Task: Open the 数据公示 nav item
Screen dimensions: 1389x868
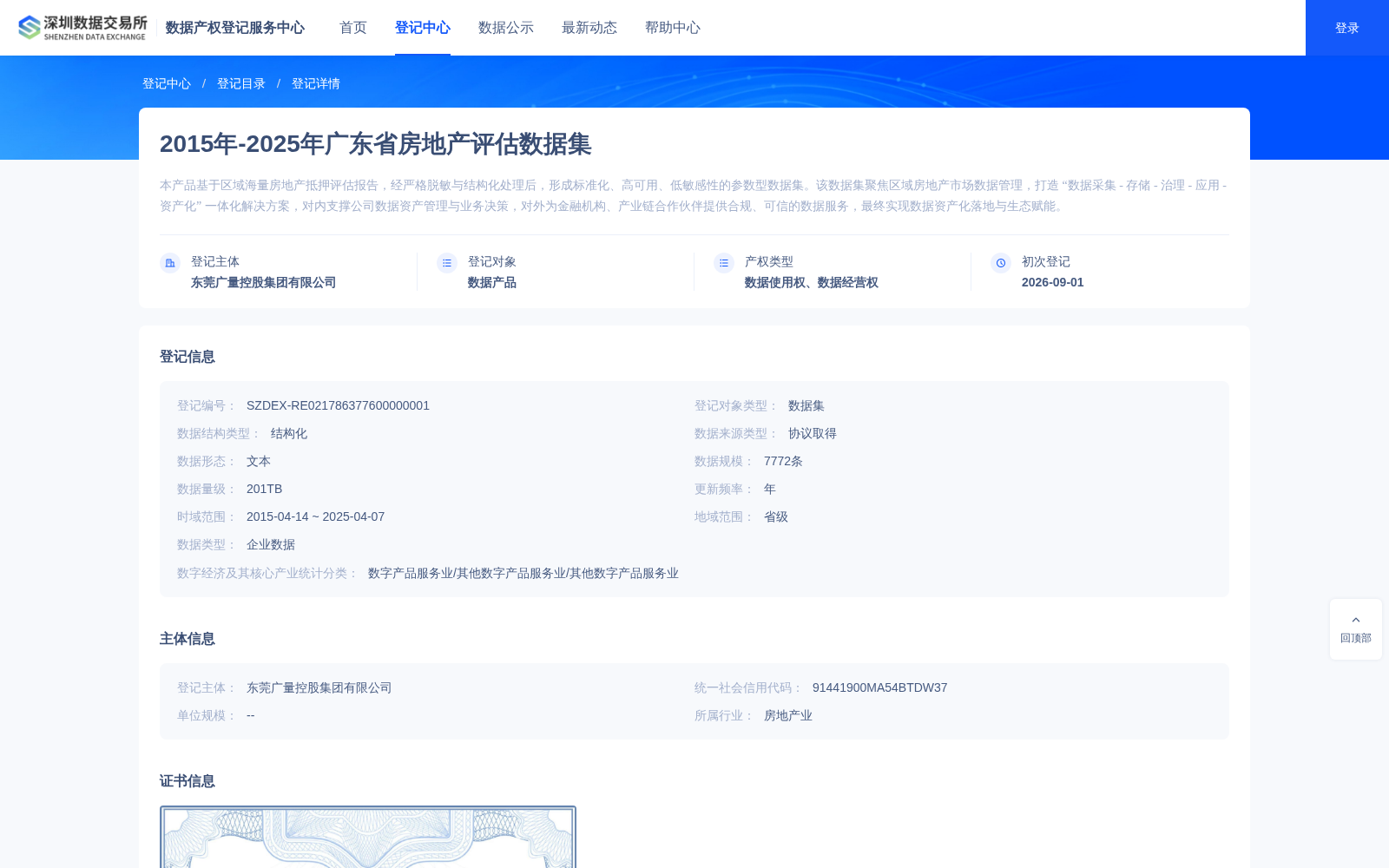Action: (506, 28)
